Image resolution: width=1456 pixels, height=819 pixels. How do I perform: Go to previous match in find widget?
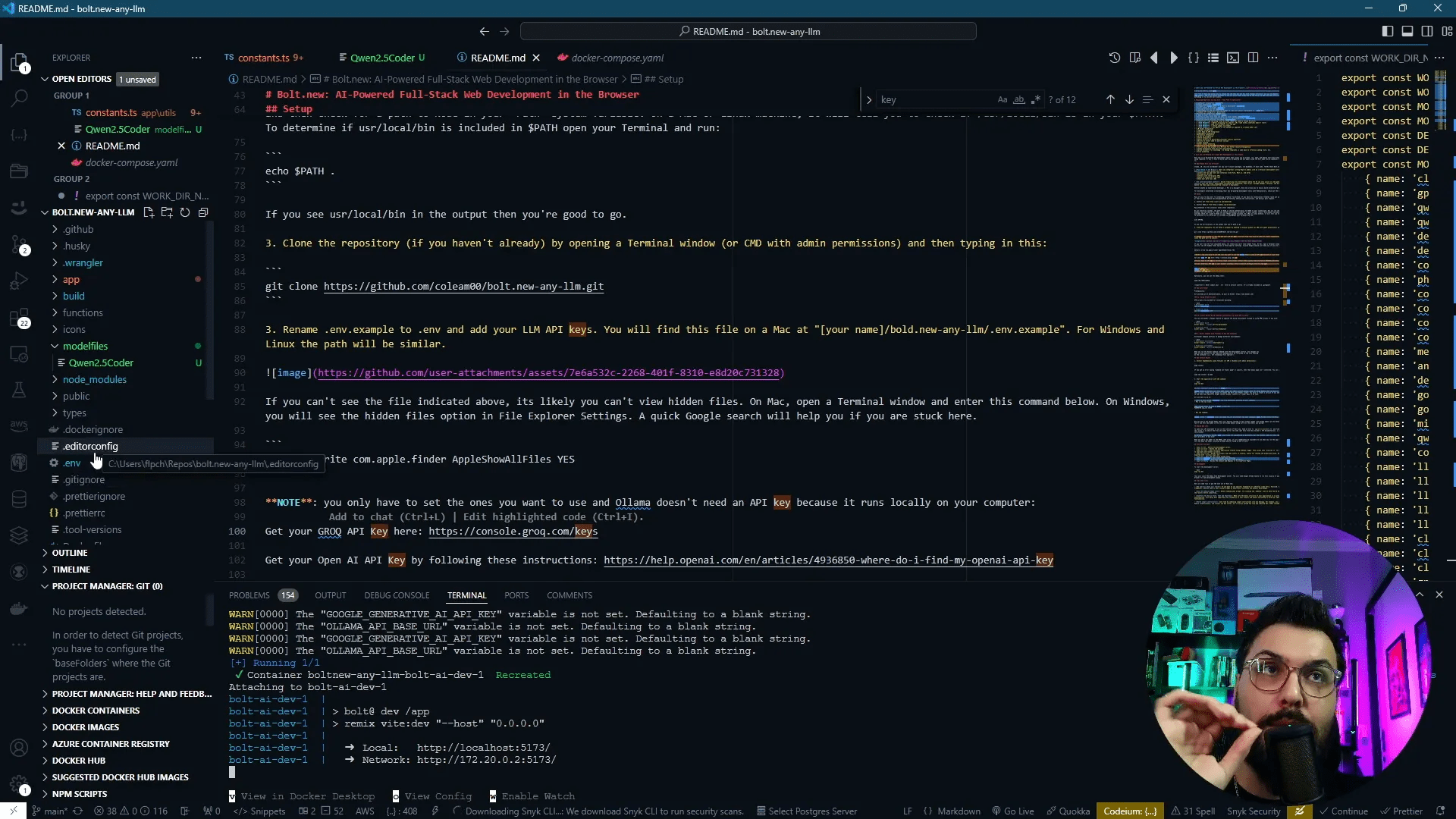click(x=1110, y=99)
